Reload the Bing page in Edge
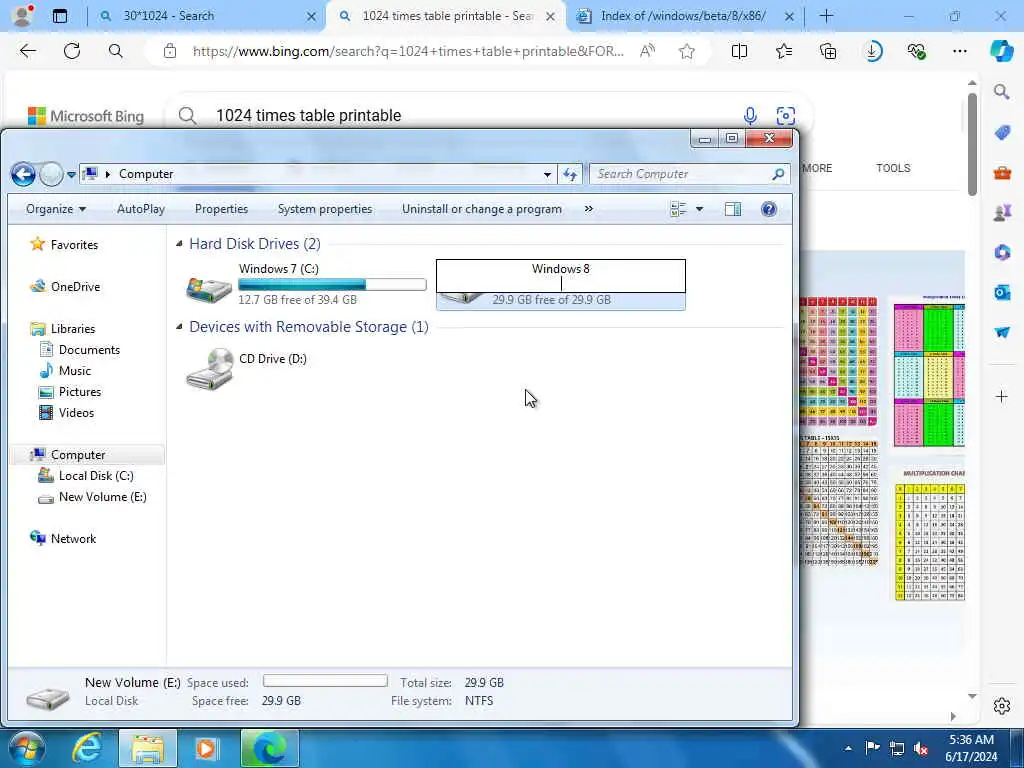Image resolution: width=1024 pixels, height=768 pixels. (72, 51)
